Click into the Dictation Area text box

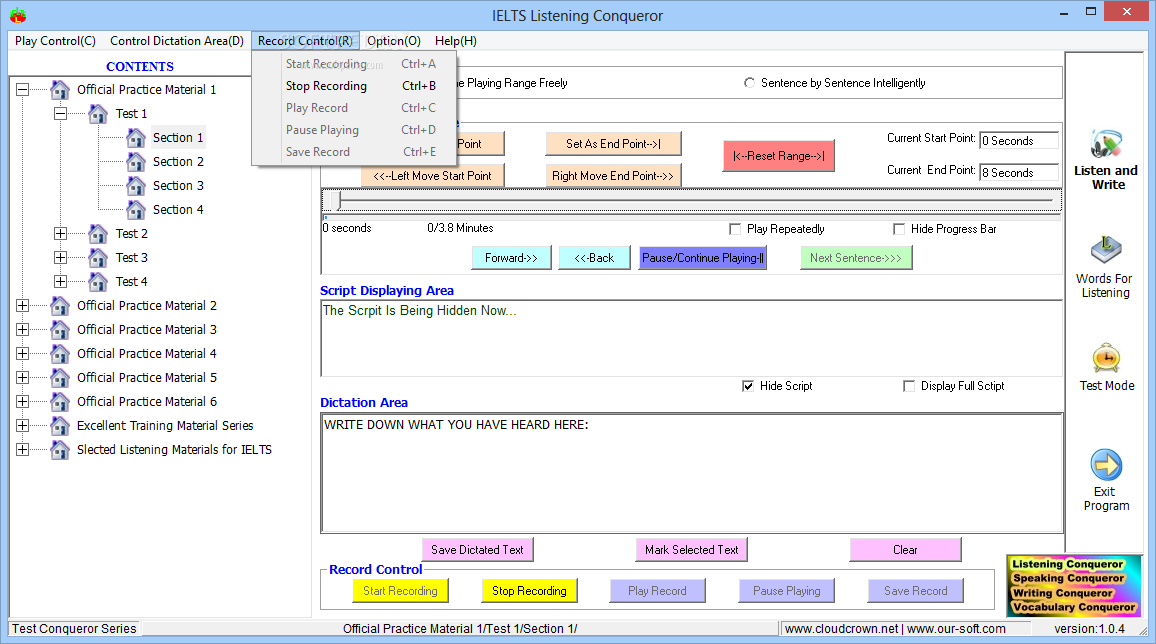click(x=692, y=473)
